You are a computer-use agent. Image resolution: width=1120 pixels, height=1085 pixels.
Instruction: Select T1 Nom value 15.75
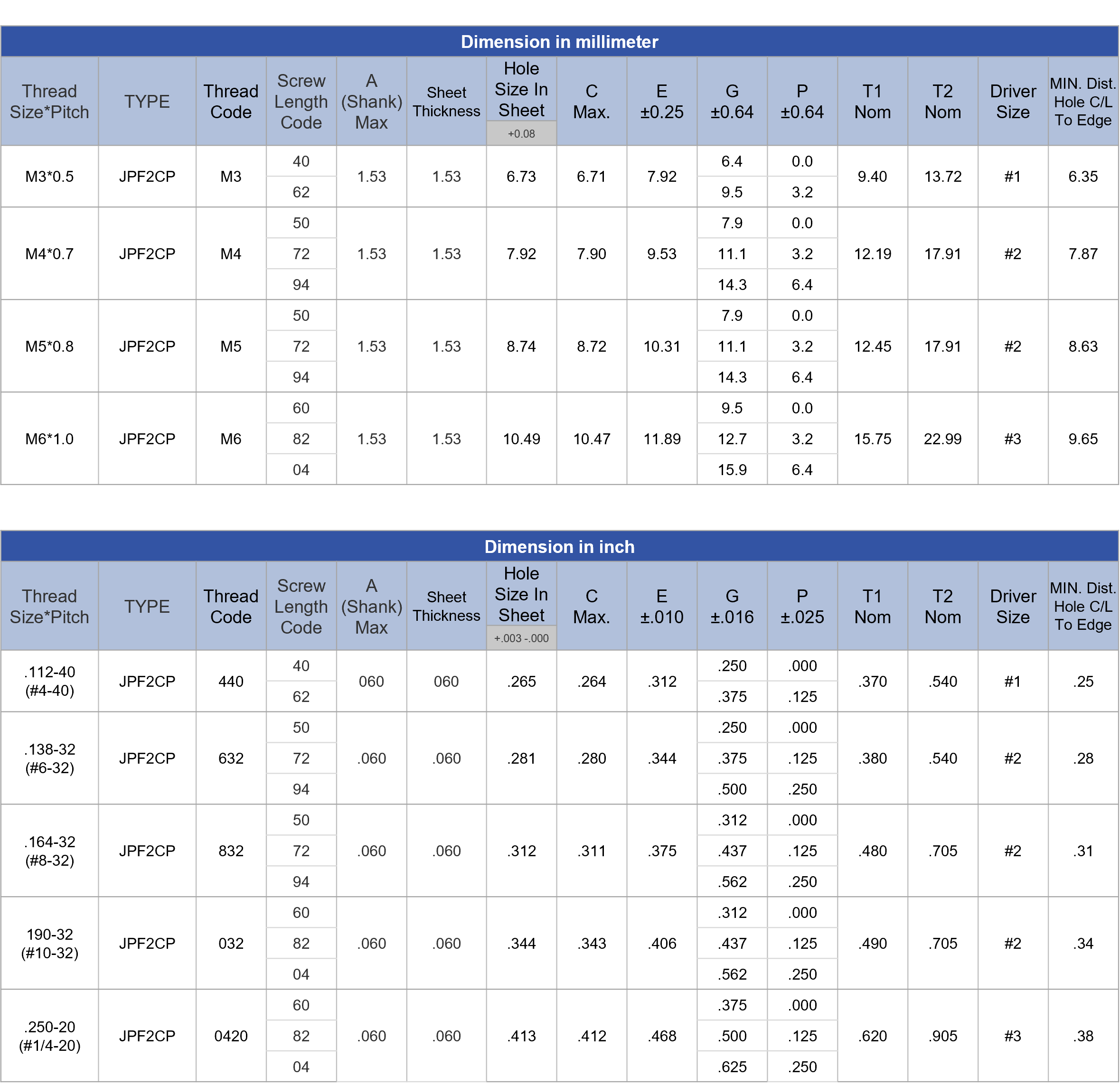tap(873, 439)
